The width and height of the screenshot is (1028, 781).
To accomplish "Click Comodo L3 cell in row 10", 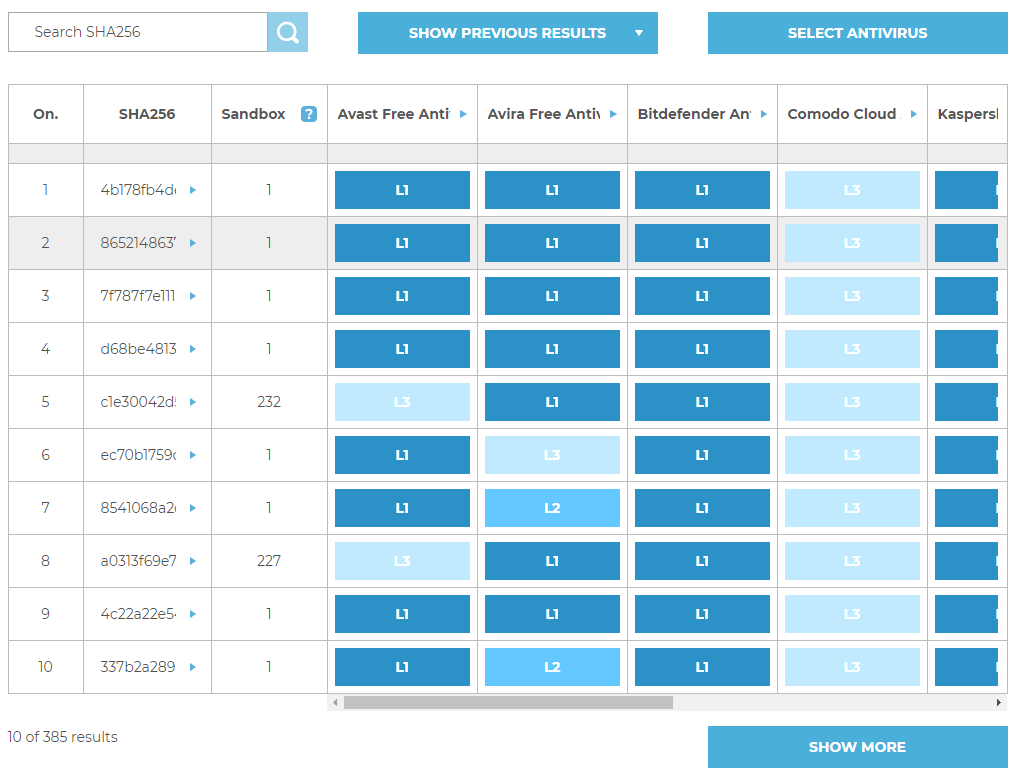I will [852, 667].
